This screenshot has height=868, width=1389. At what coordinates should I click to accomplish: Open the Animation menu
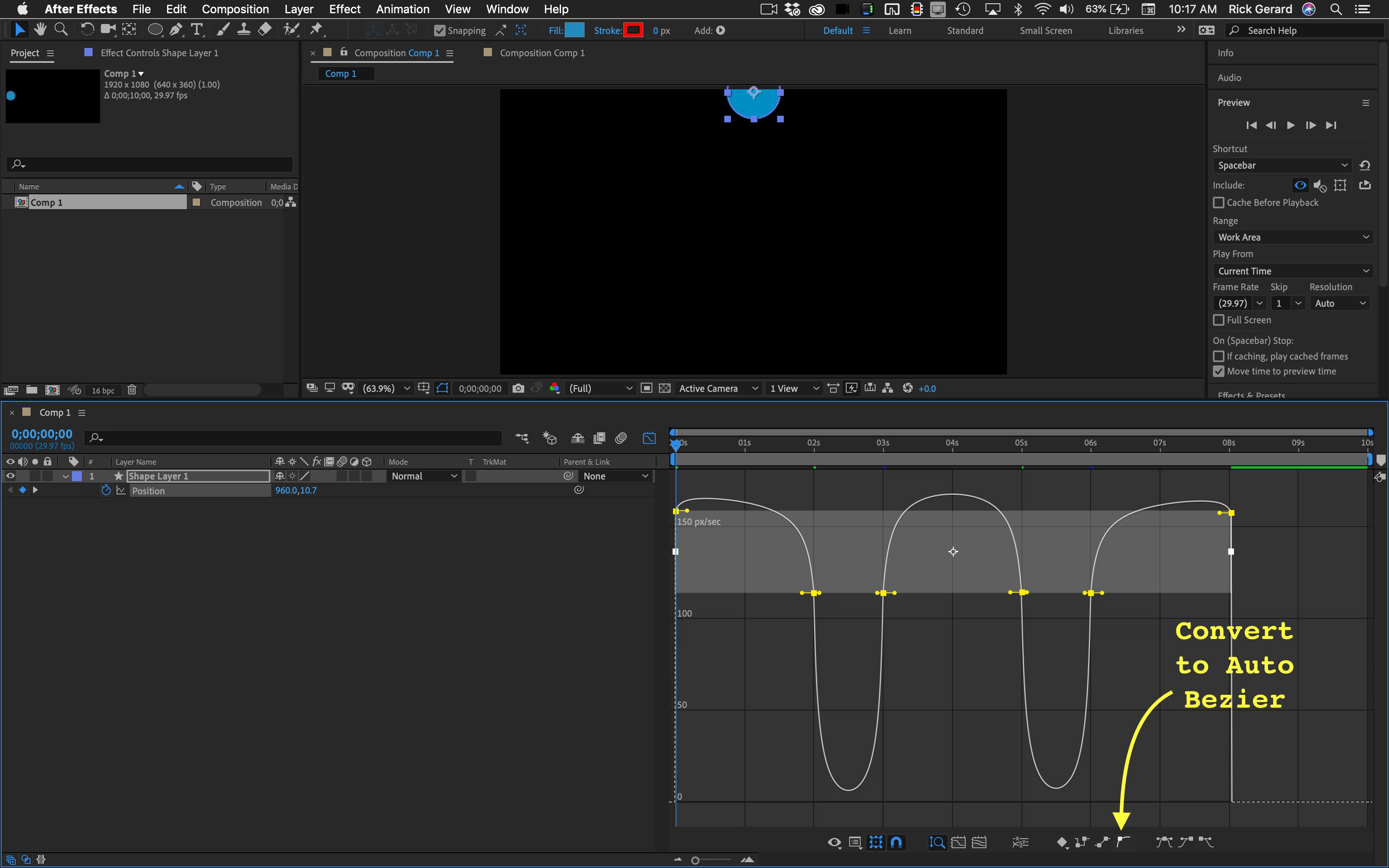click(x=402, y=9)
